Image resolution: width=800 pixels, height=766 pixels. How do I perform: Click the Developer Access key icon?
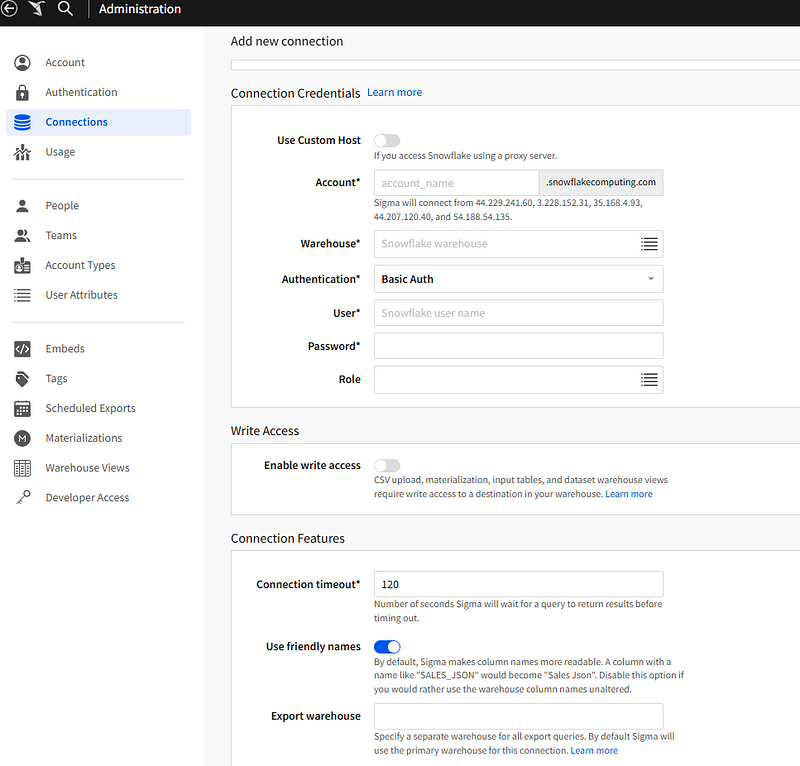[22, 498]
